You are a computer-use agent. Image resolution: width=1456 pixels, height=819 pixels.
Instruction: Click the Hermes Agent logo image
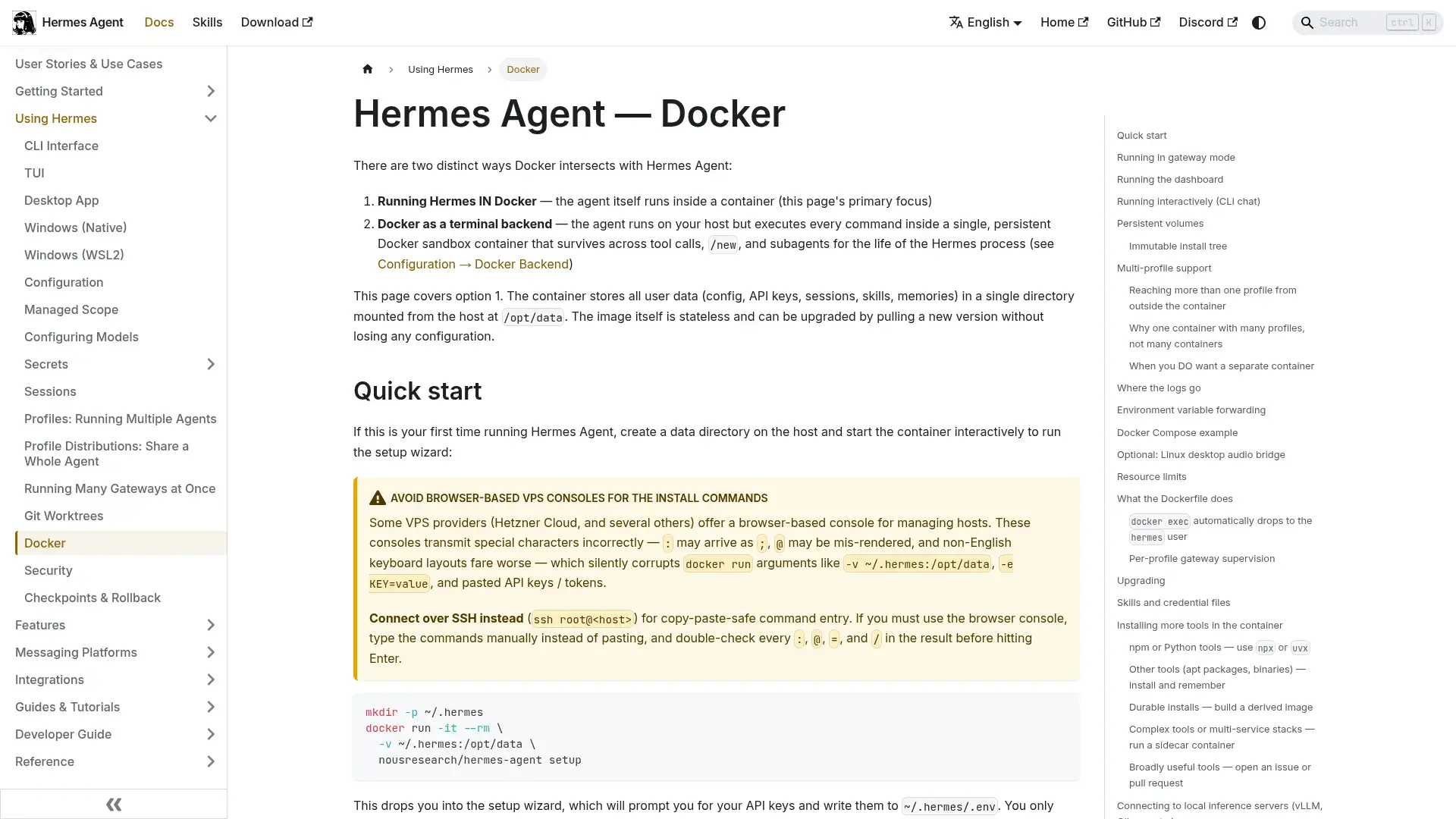(x=24, y=23)
